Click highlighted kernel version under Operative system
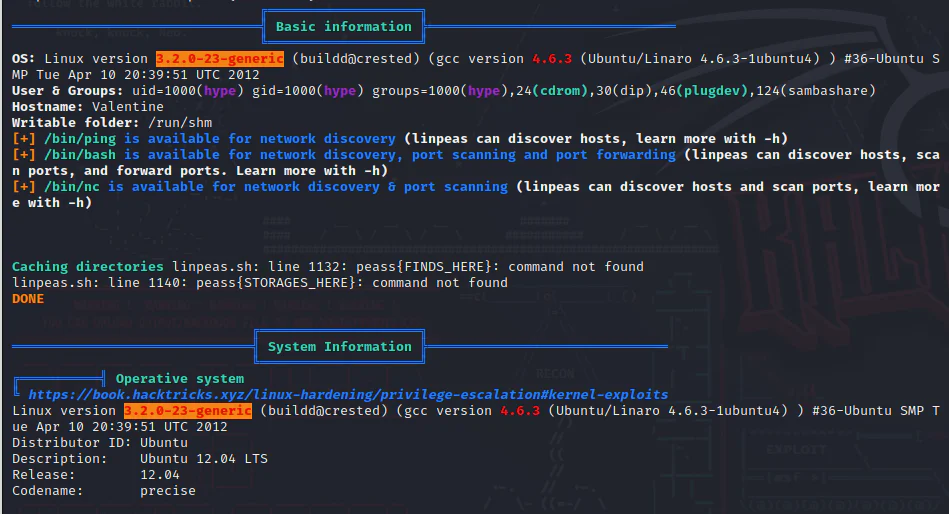Image resolution: width=949 pixels, height=514 pixels. point(188,410)
